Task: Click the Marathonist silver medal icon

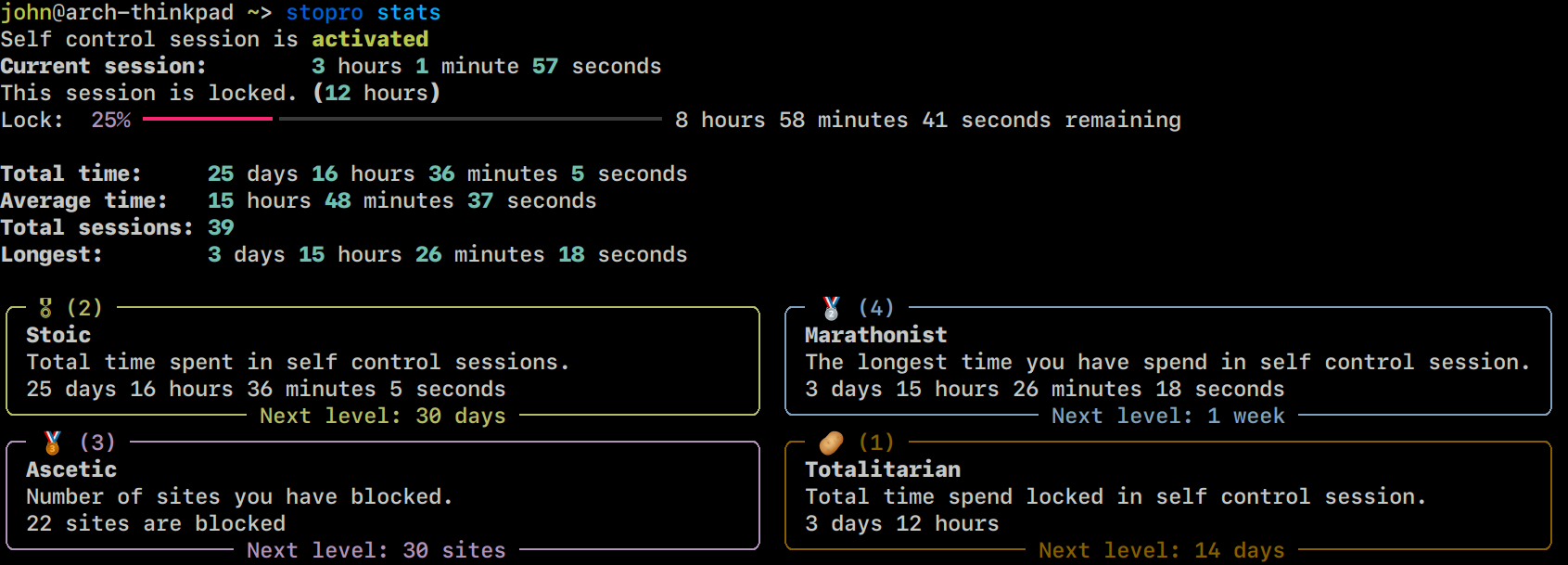Action: tap(831, 308)
